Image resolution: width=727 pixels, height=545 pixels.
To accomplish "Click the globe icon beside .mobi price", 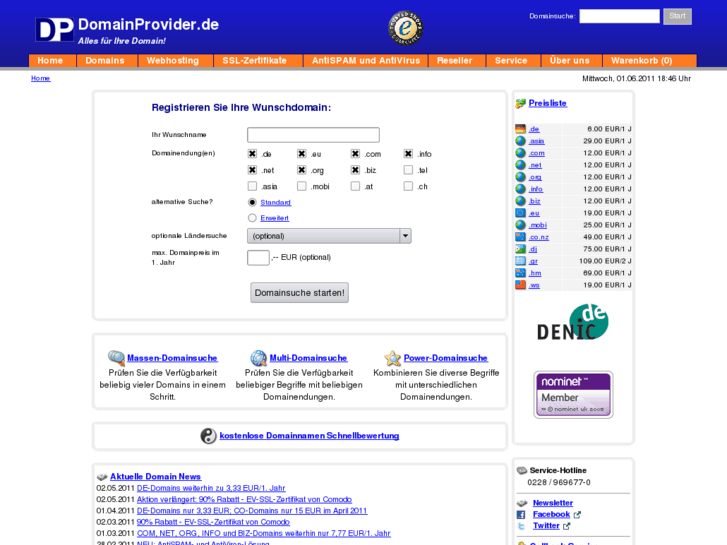I will [521, 225].
